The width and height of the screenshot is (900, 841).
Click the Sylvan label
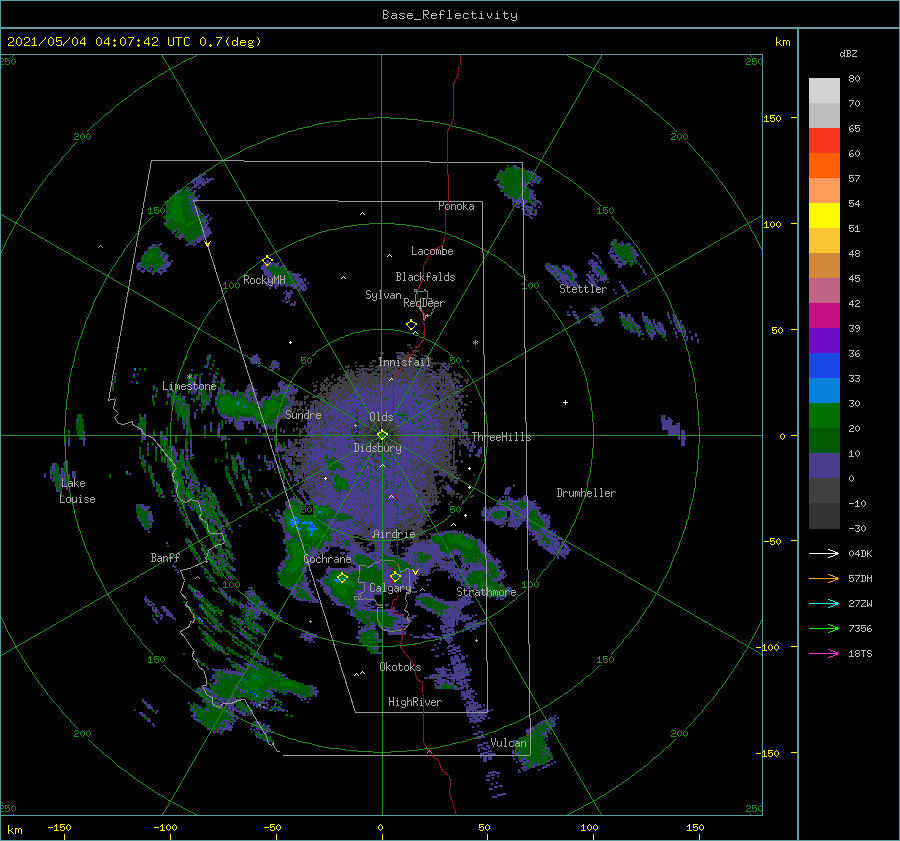383,295
